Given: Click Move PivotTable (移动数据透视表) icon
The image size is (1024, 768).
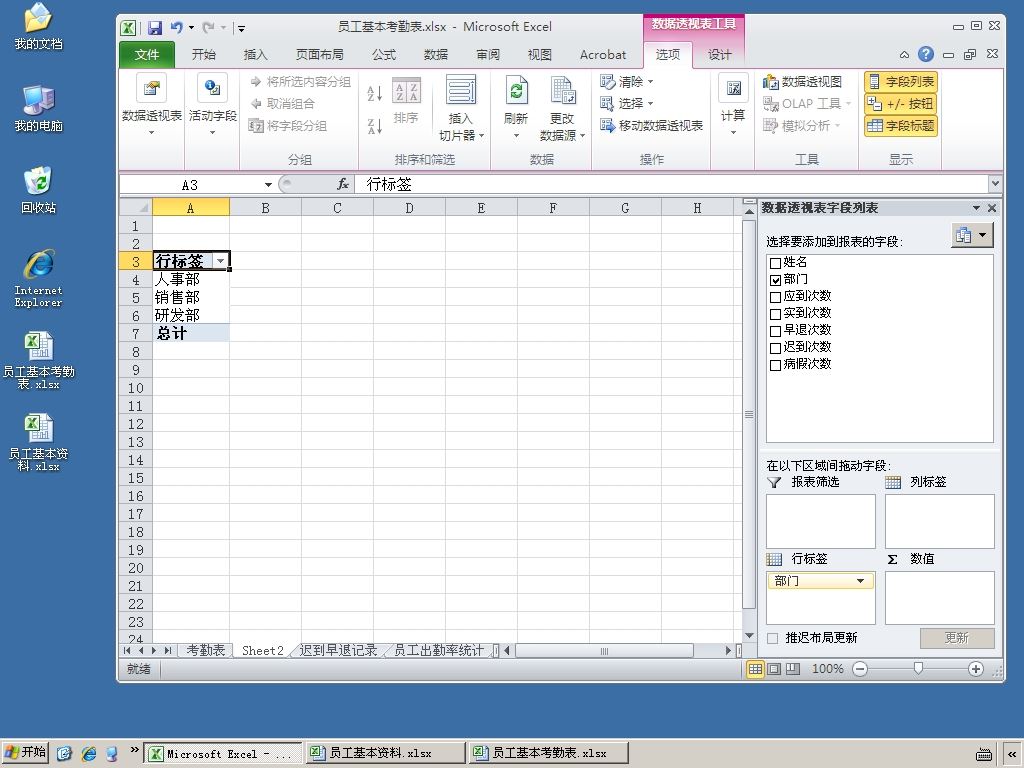Looking at the screenshot, I should point(607,125).
